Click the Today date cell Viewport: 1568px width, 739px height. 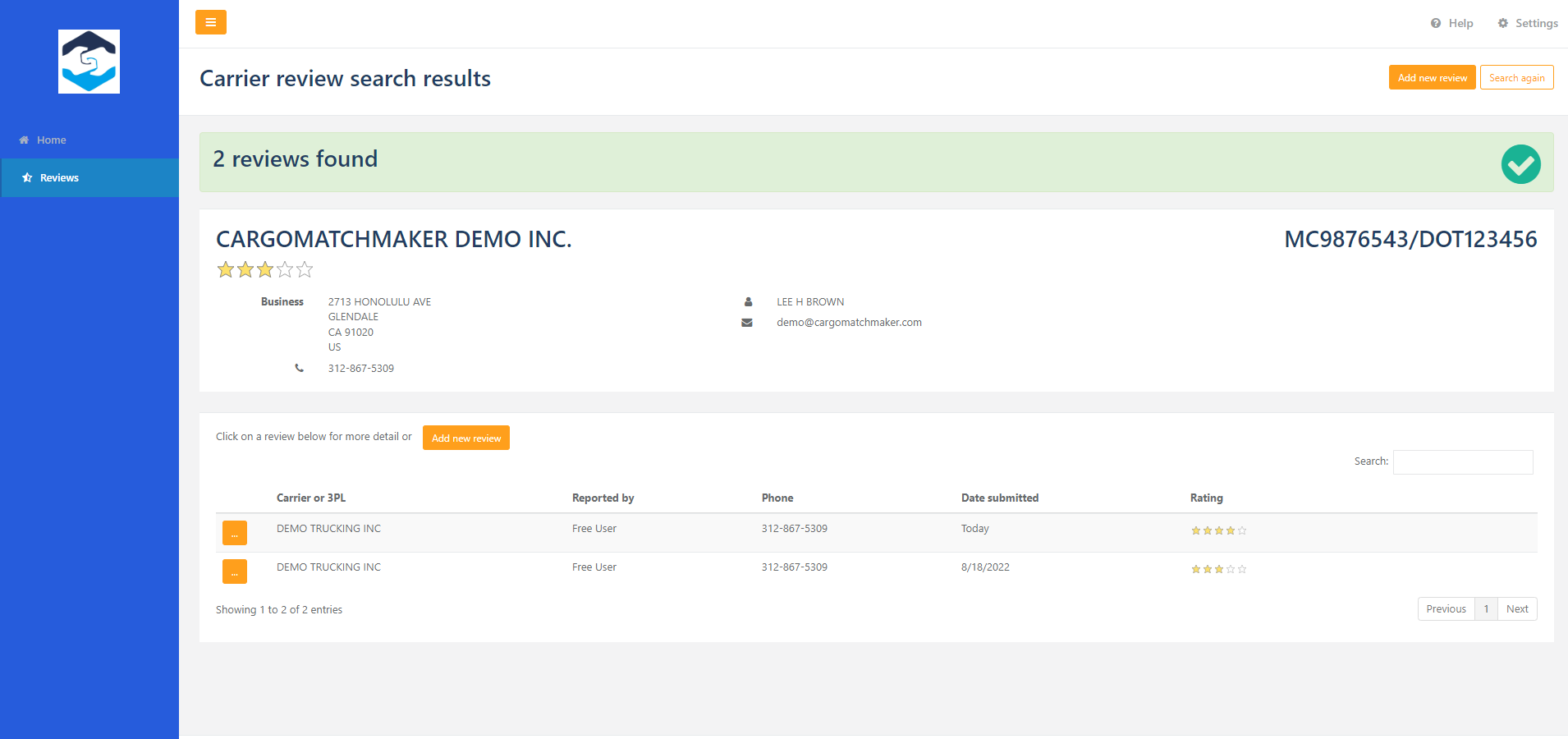click(x=975, y=529)
